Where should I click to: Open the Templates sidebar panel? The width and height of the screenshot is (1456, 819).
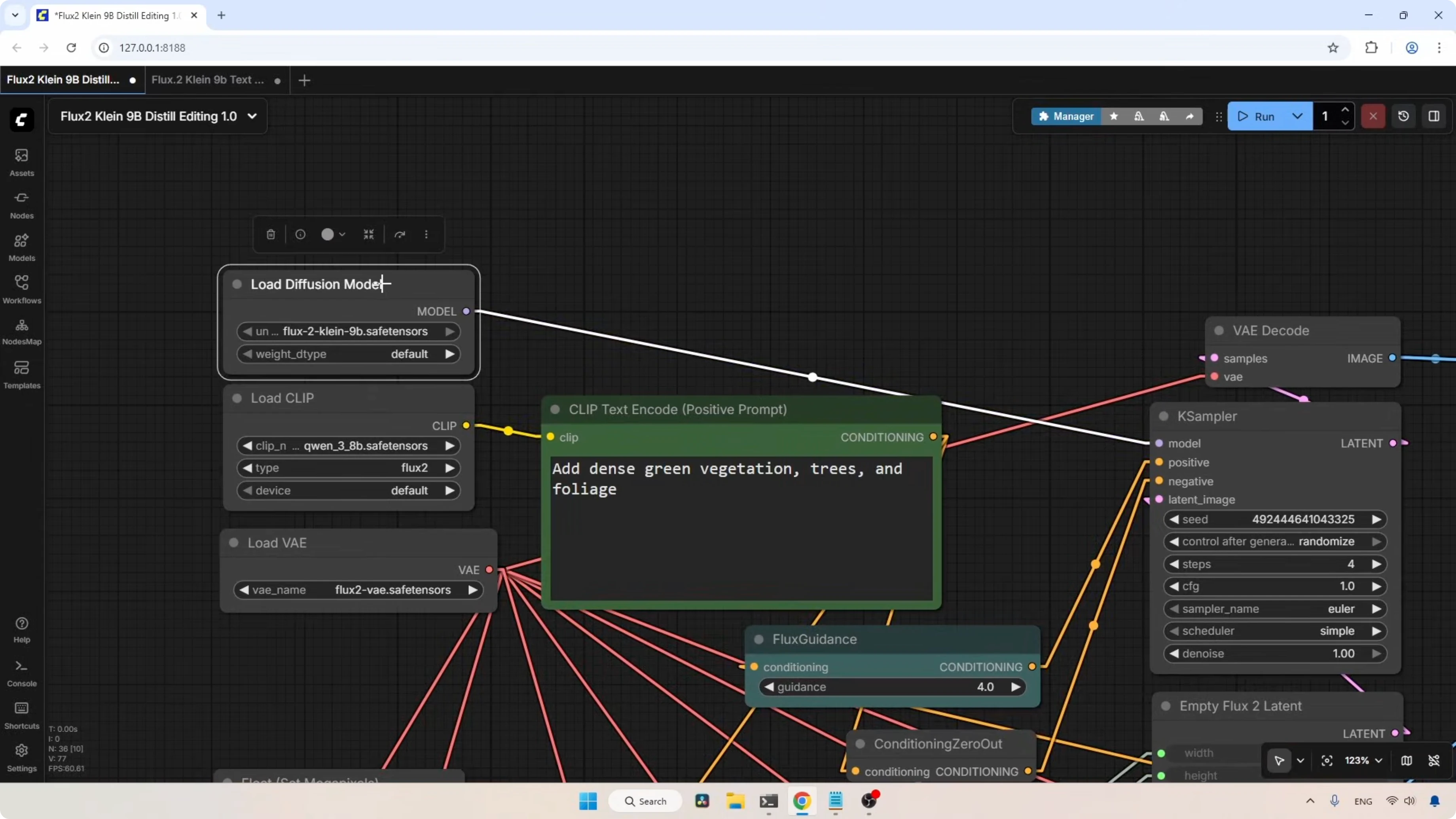click(21, 374)
